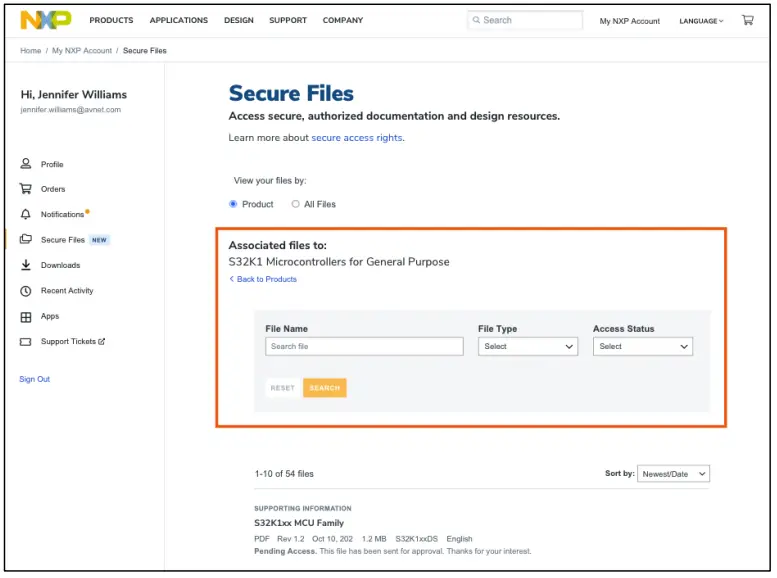
Task: Open the shopping cart icon
Action: point(747,20)
